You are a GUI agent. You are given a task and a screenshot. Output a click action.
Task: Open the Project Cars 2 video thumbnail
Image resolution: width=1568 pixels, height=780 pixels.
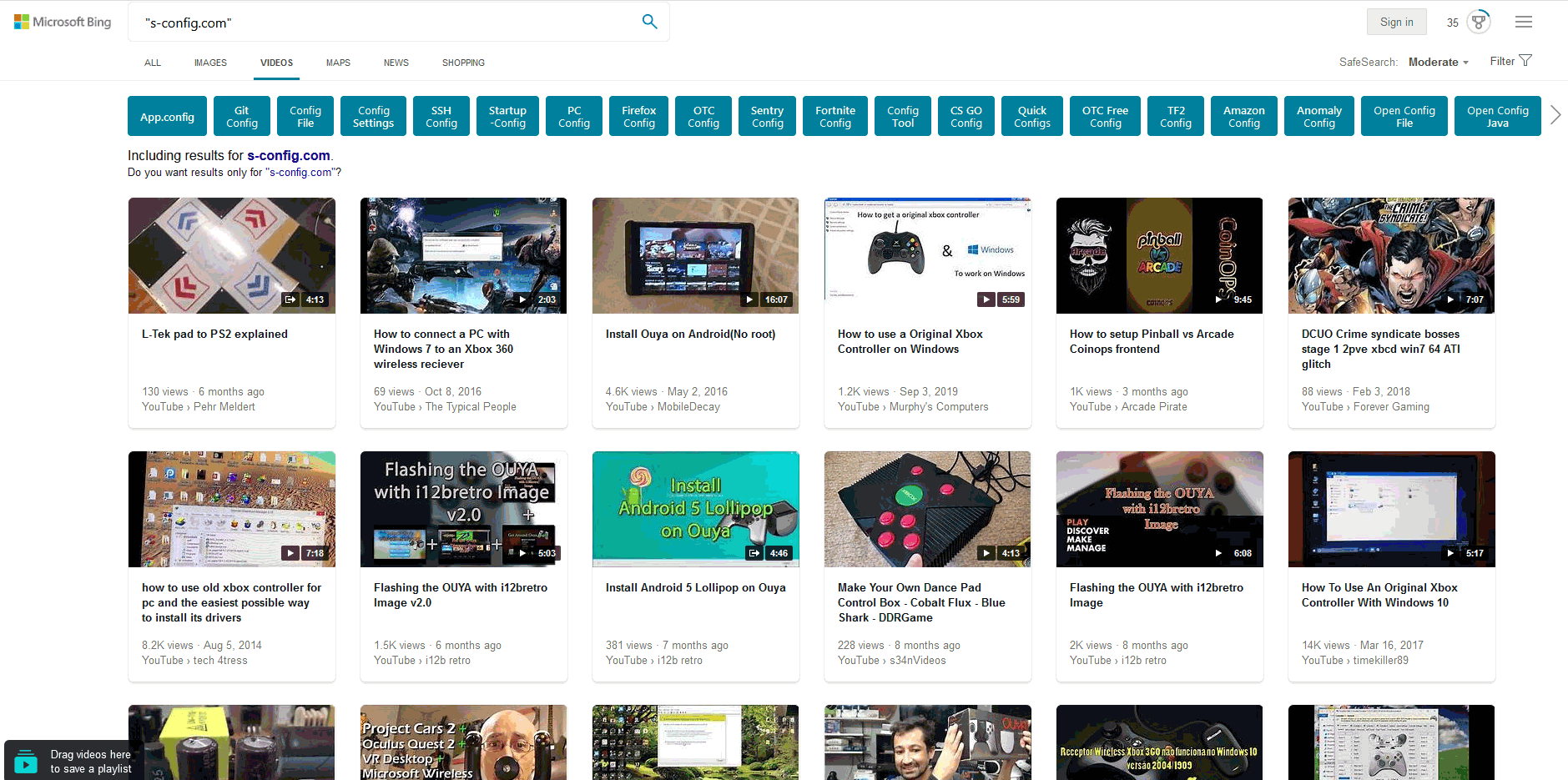coord(464,742)
